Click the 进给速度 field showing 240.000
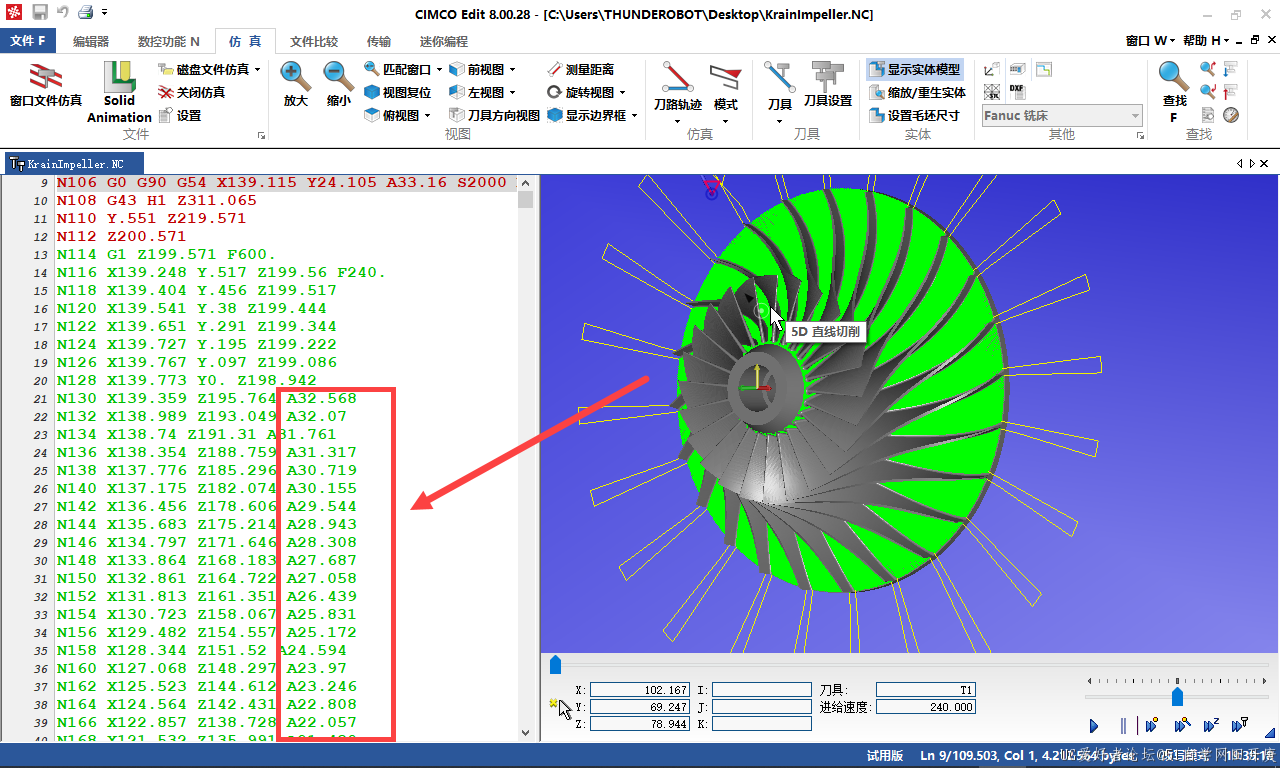Image resolution: width=1280 pixels, height=768 pixels. click(x=925, y=707)
